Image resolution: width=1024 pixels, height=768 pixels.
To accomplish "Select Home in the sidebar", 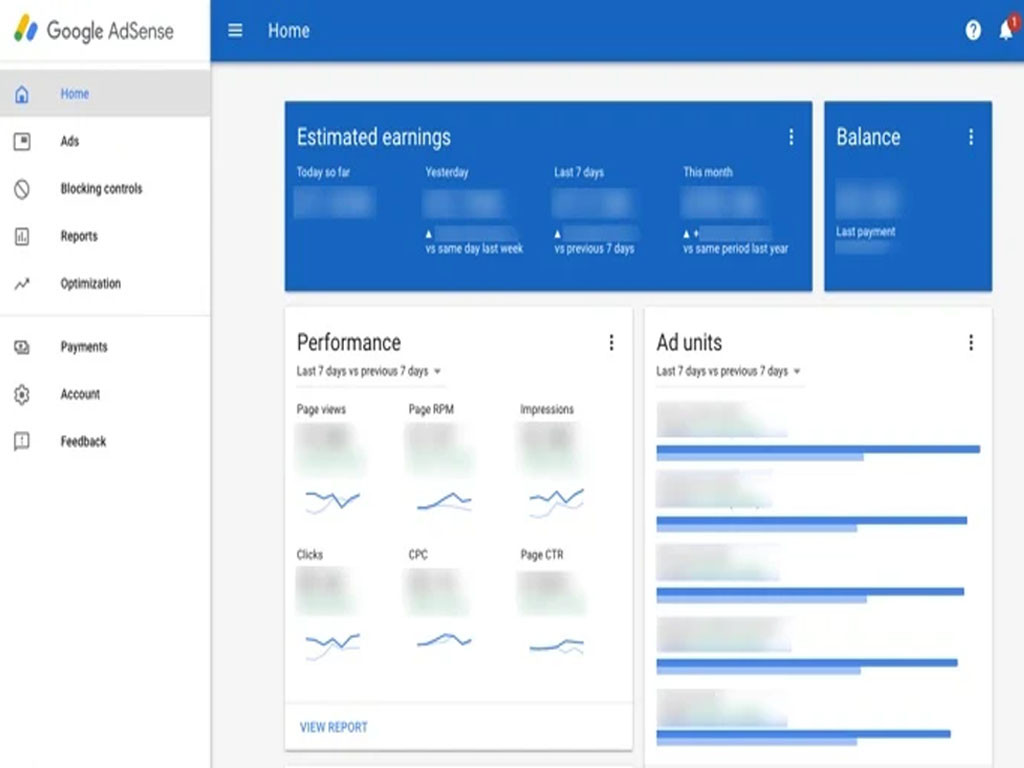I will tap(105, 94).
